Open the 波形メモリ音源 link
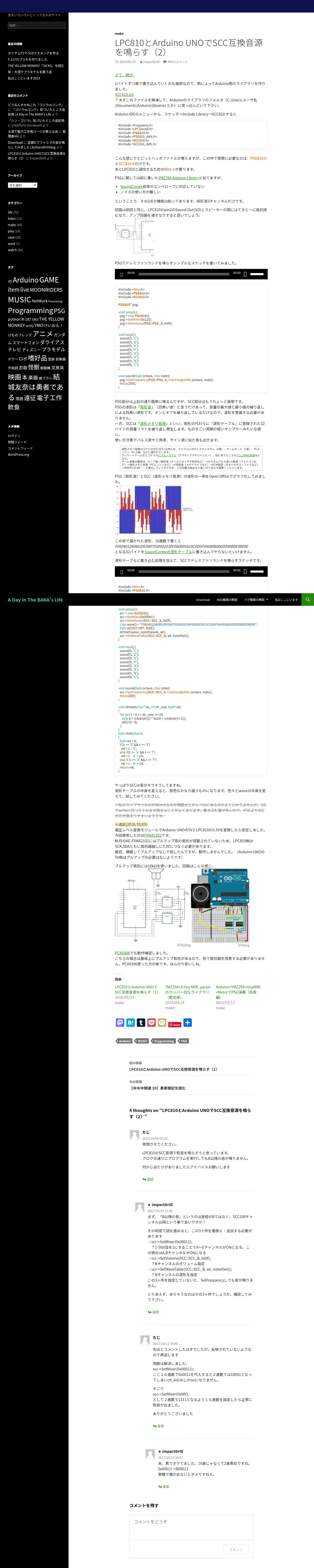 pyautogui.click(x=153, y=423)
